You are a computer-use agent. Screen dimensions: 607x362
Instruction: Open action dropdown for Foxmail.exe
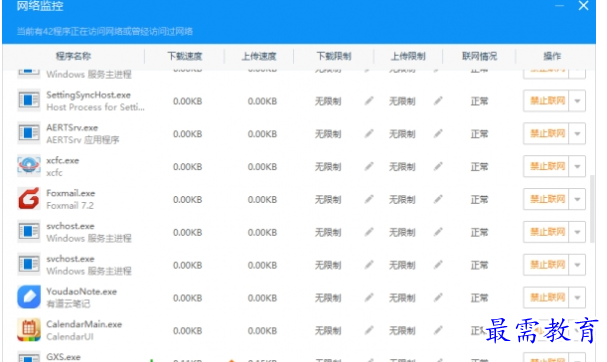(x=577, y=199)
